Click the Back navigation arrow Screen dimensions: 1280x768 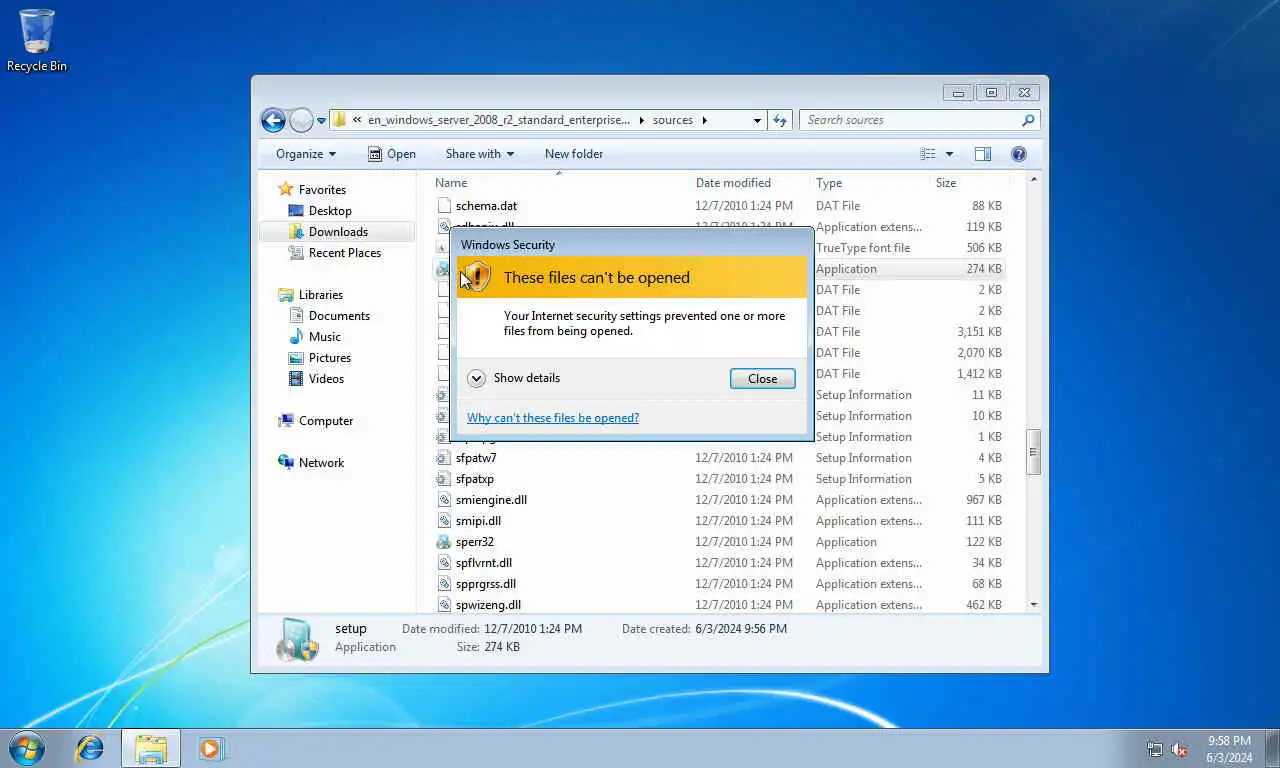tap(273, 120)
